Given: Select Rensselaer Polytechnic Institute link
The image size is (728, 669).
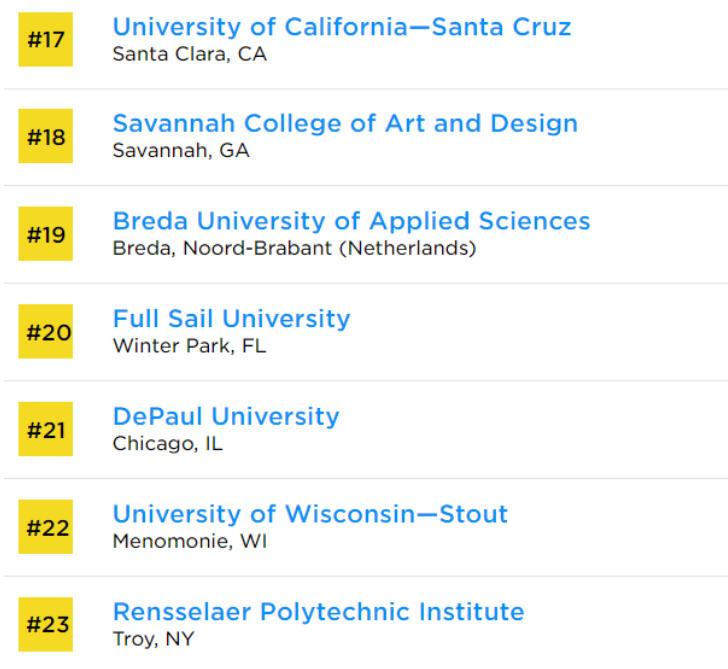Looking at the screenshot, I should click(318, 612).
